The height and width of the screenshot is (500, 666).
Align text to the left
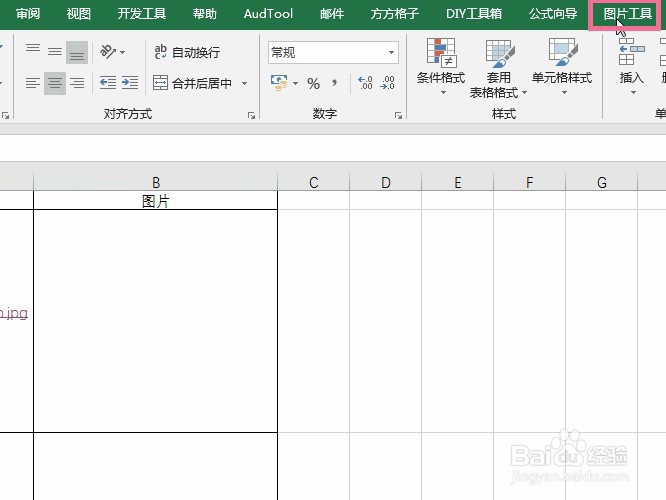[x=33, y=83]
